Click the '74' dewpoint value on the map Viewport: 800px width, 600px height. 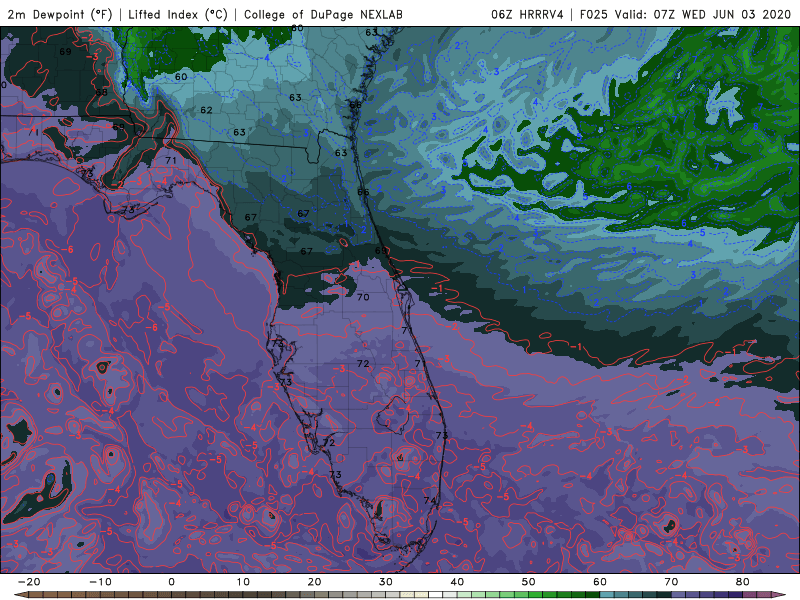coord(430,501)
